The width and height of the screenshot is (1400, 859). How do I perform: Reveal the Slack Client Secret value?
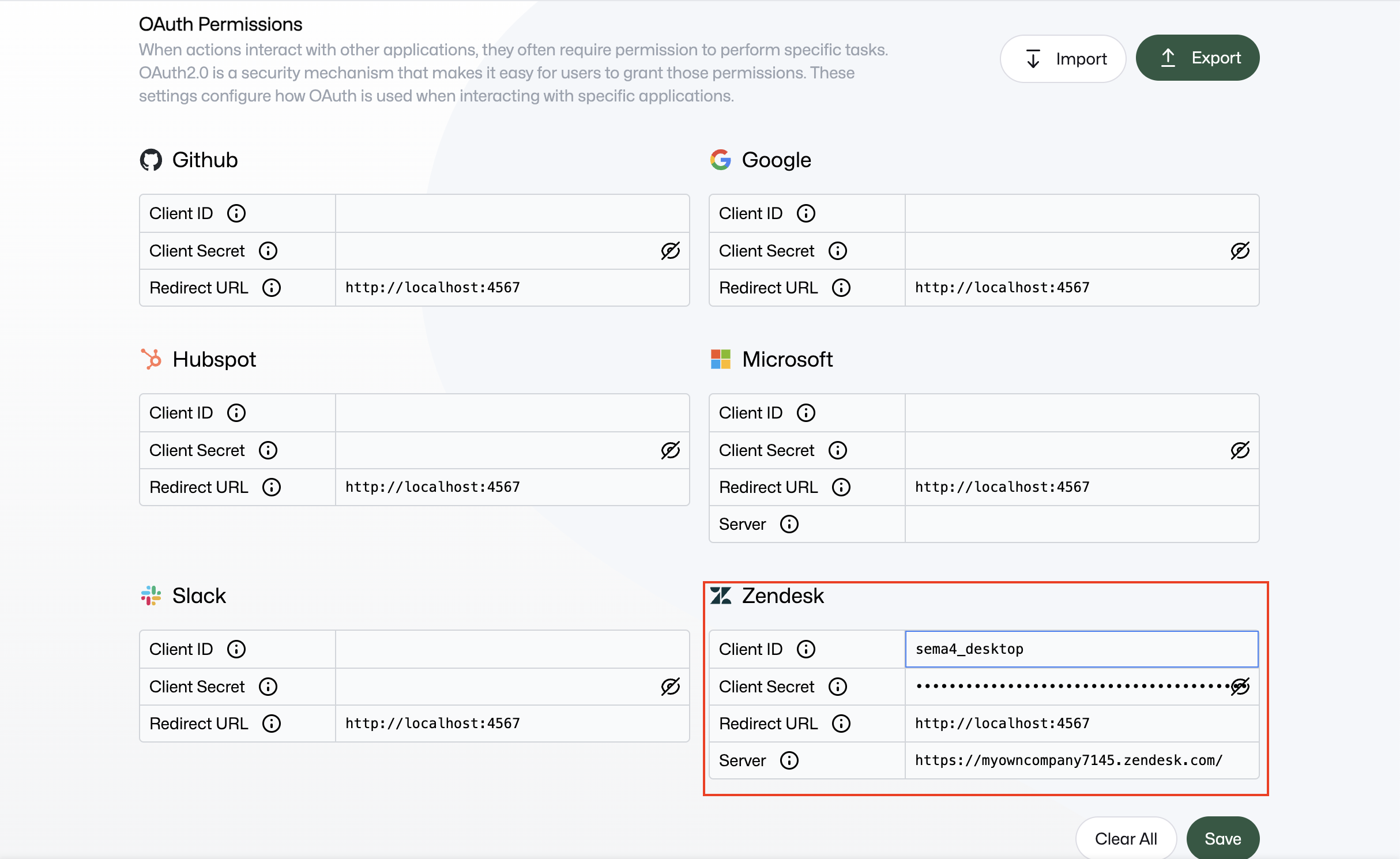(x=671, y=687)
